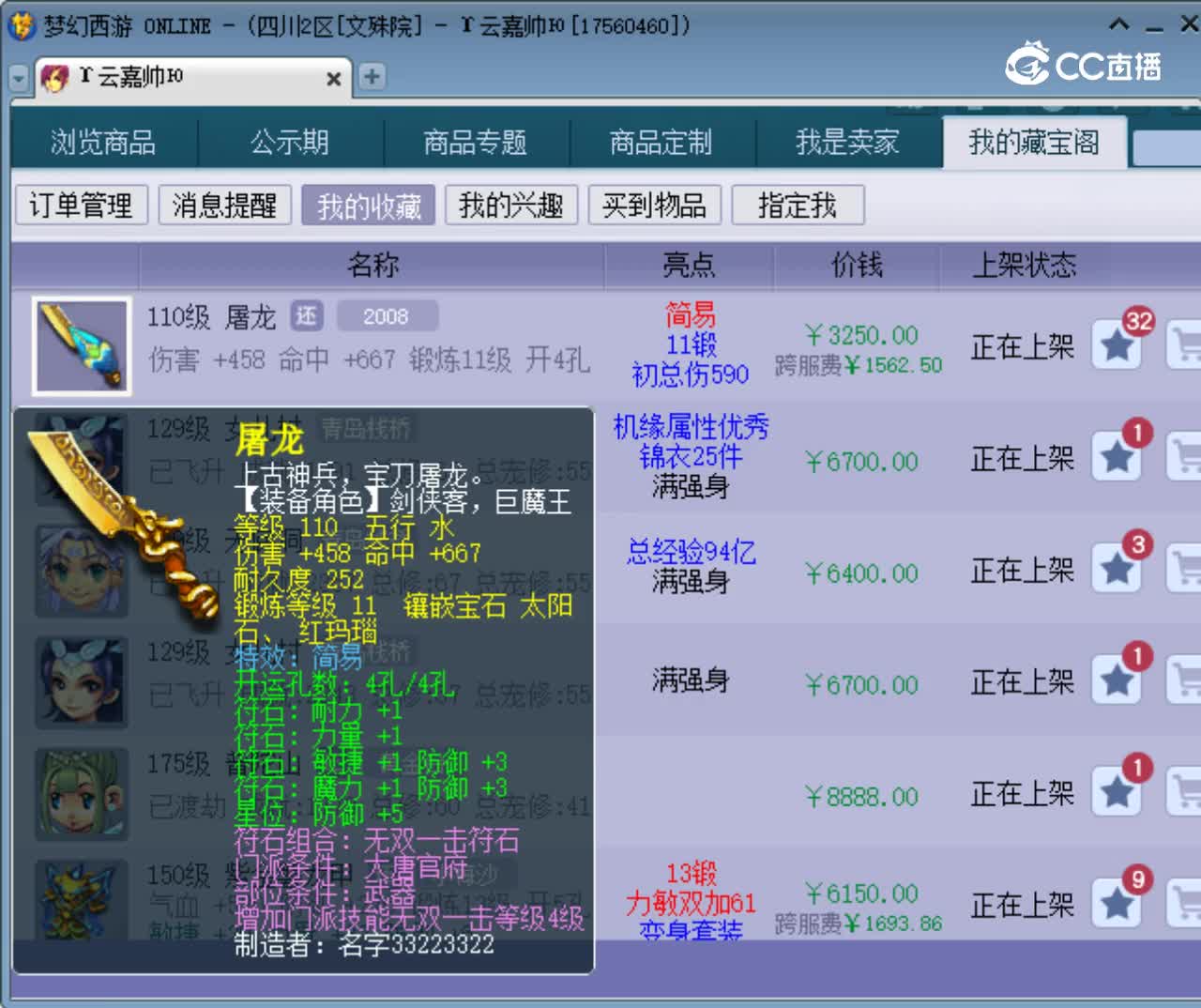
Task: Open 我的兴趣 section
Action: [511, 206]
